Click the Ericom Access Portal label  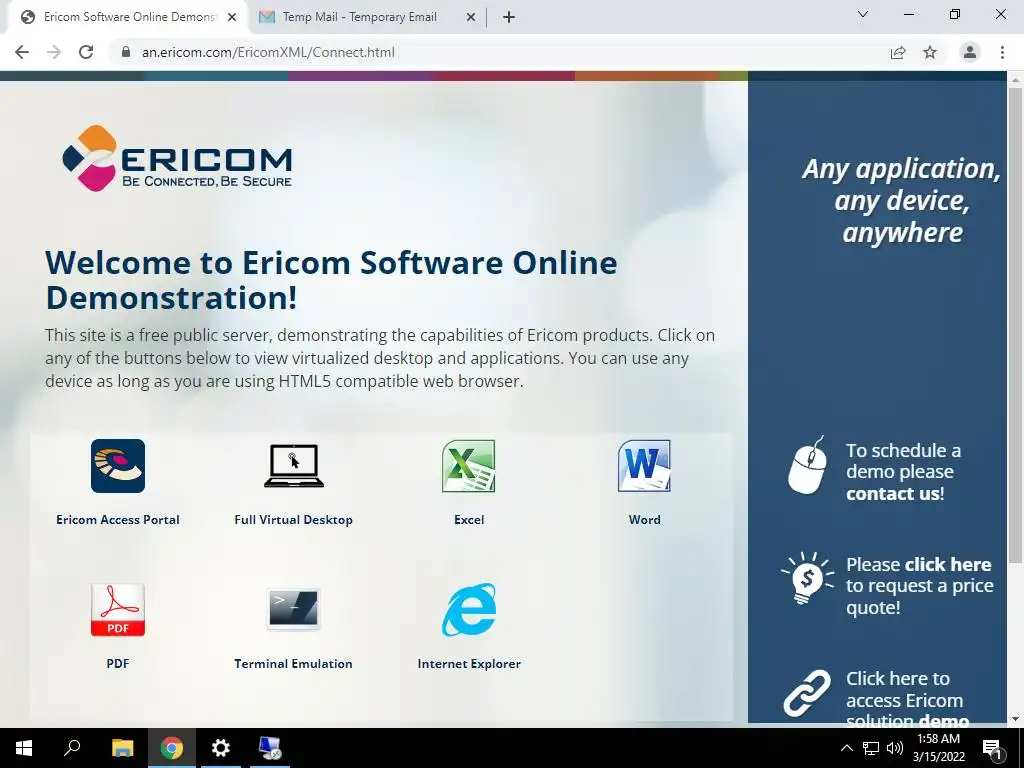point(118,520)
